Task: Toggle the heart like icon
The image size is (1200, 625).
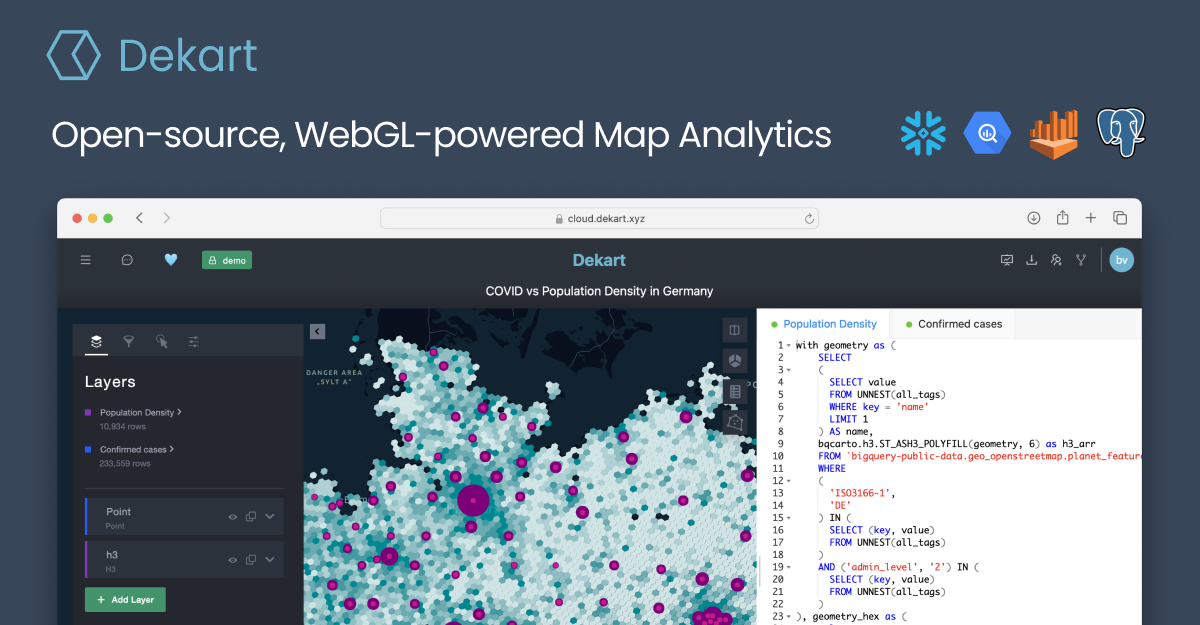Action: click(171, 259)
